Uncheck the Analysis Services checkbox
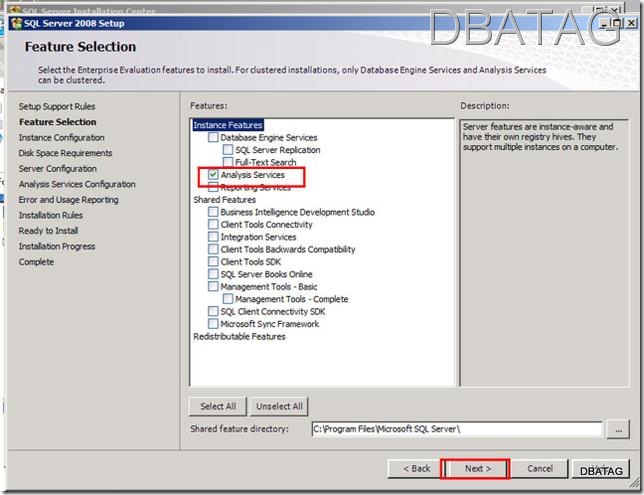The image size is (644, 495). click(213, 175)
